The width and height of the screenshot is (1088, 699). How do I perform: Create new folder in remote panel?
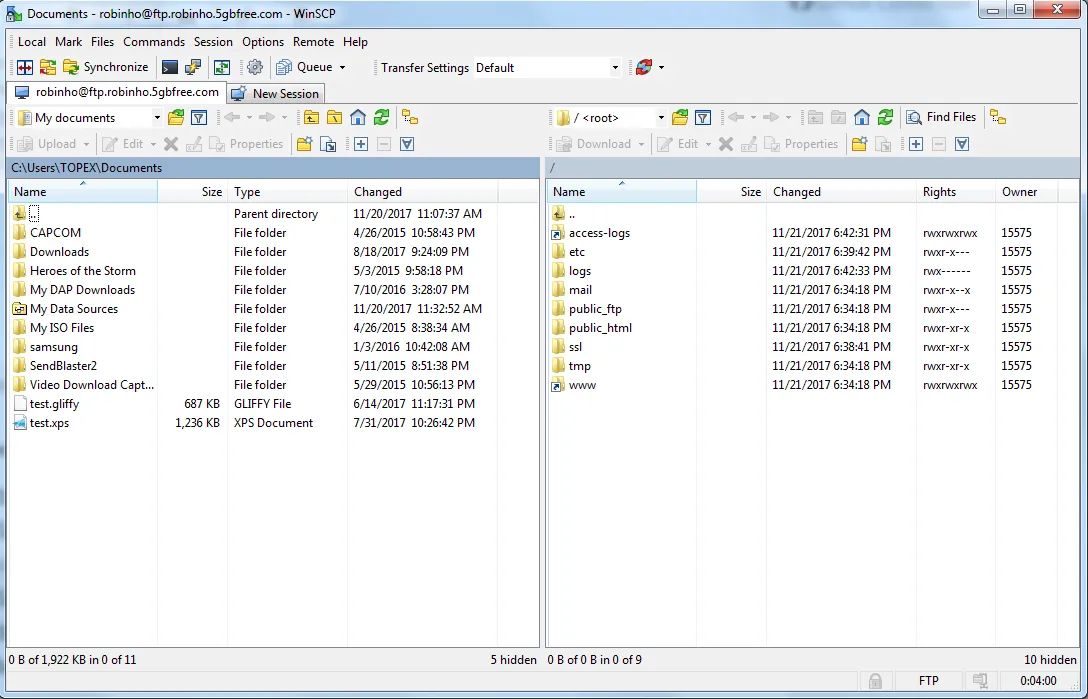[859, 144]
